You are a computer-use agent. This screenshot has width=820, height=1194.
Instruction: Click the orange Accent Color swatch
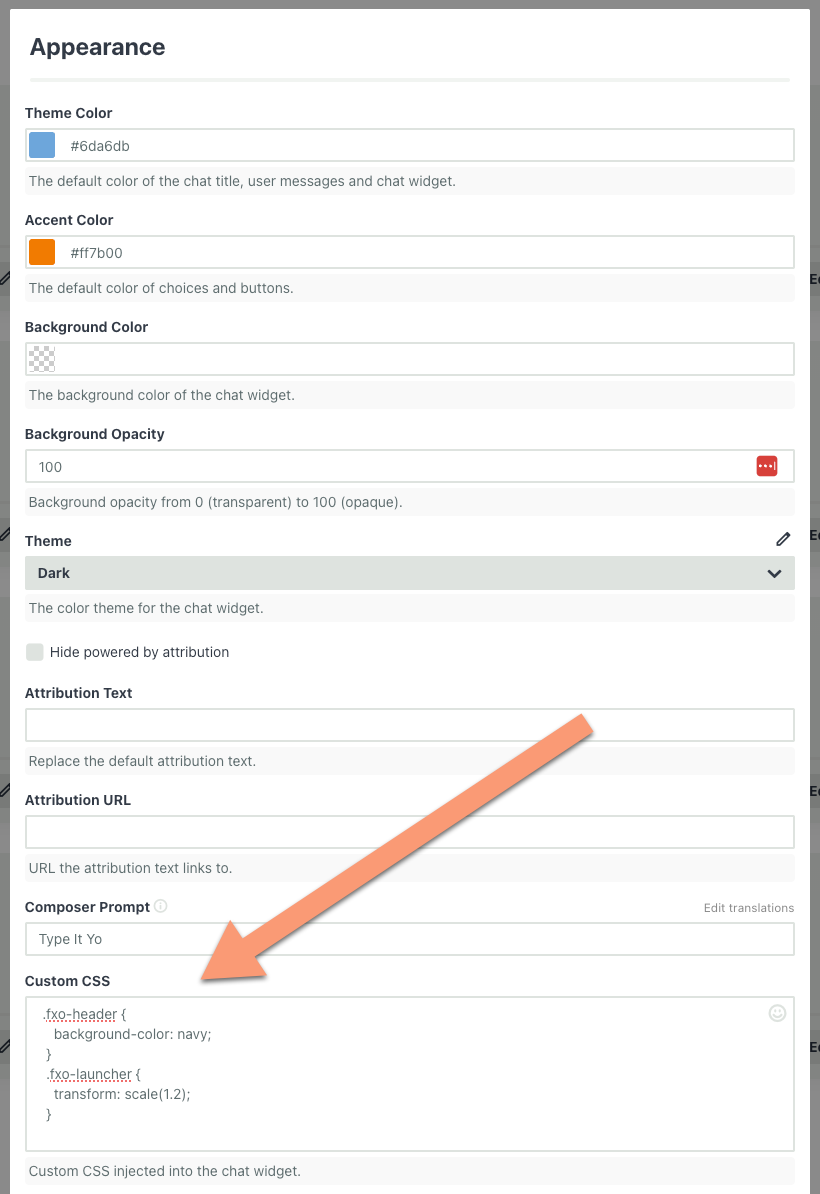(41, 251)
